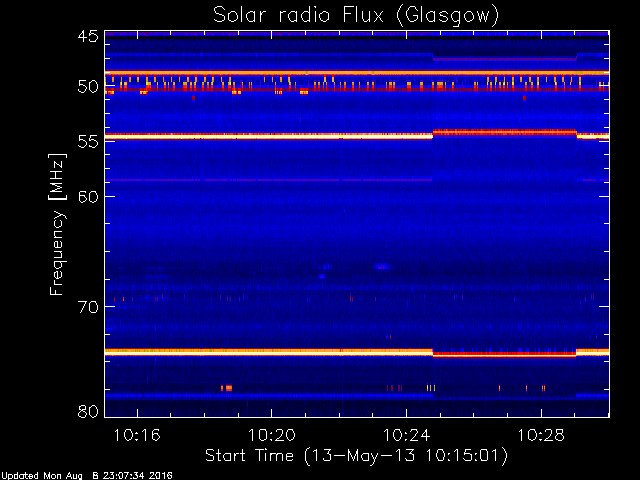640x480 pixels.
Task: Click the '45' frequency tick label
Action: click(88, 36)
